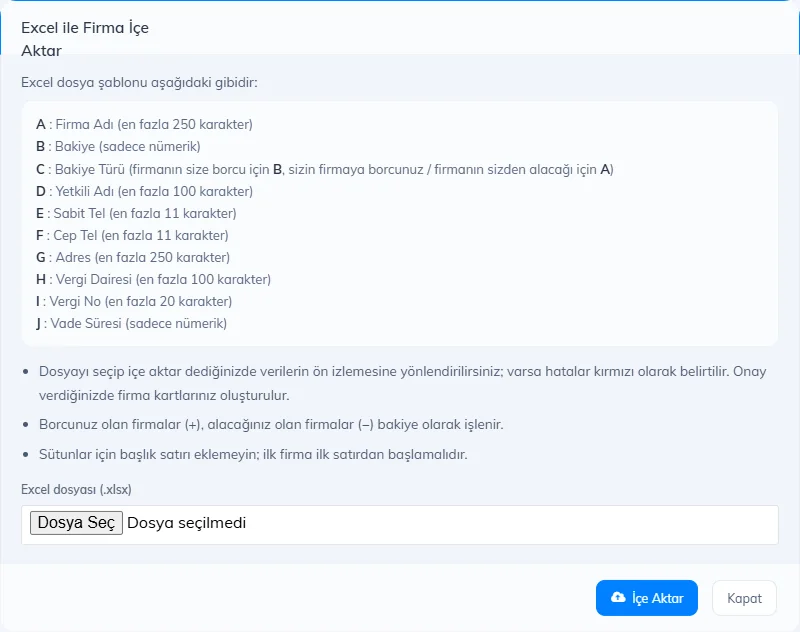Click the 'E : Sabit Tel' template line
This screenshot has height=632, width=800.
136,213
